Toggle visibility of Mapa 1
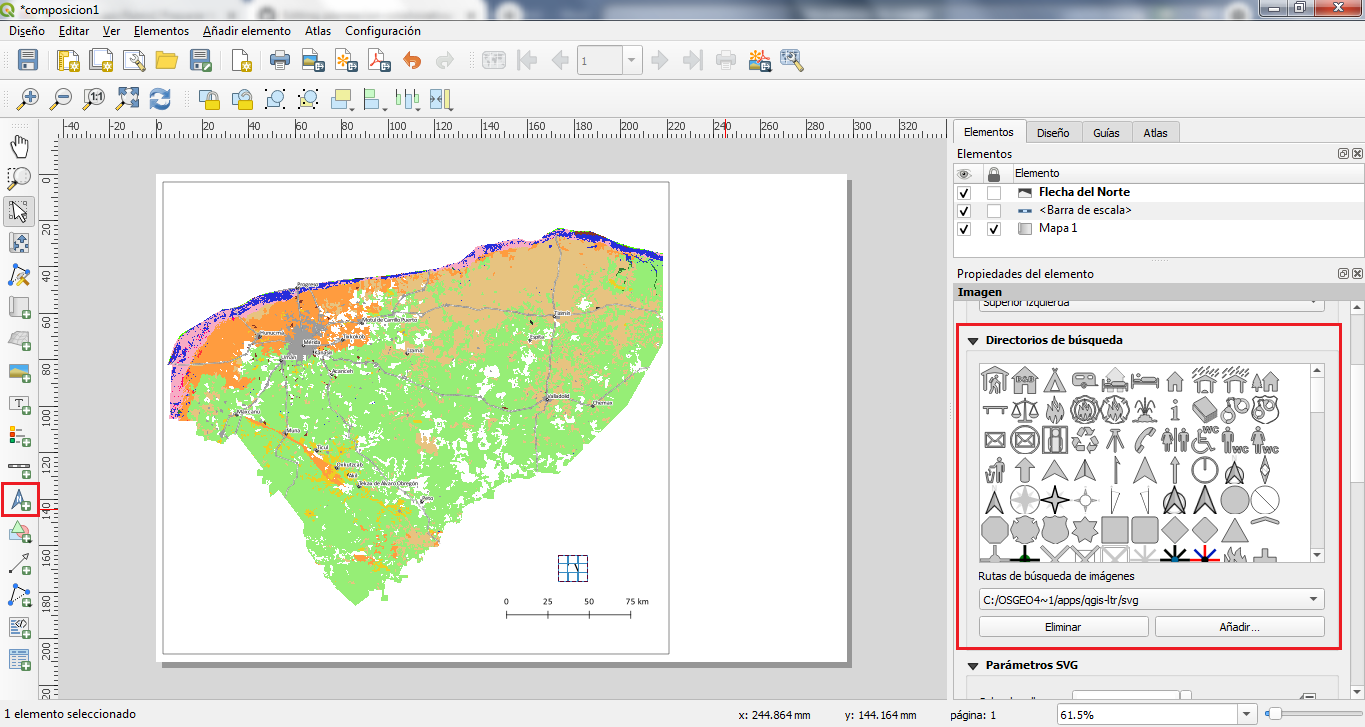 [x=964, y=229]
